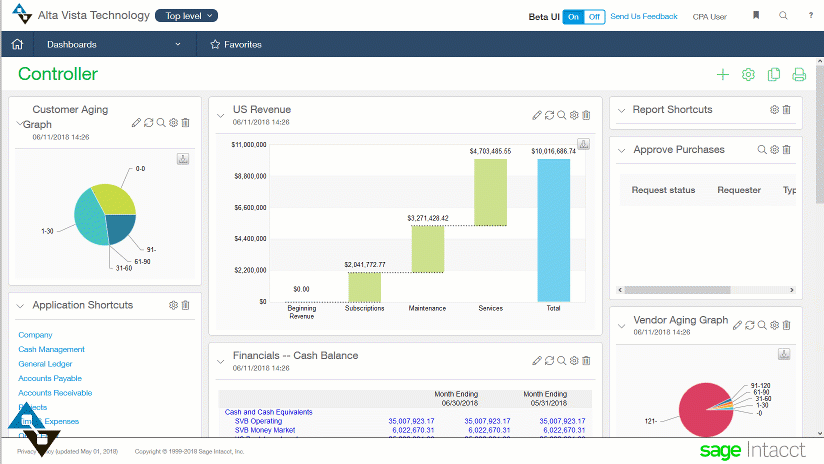This screenshot has width=824, height=464.
Task: Edit the Customer Aging Graph with the pencil icon
Action: coord(136,122)
